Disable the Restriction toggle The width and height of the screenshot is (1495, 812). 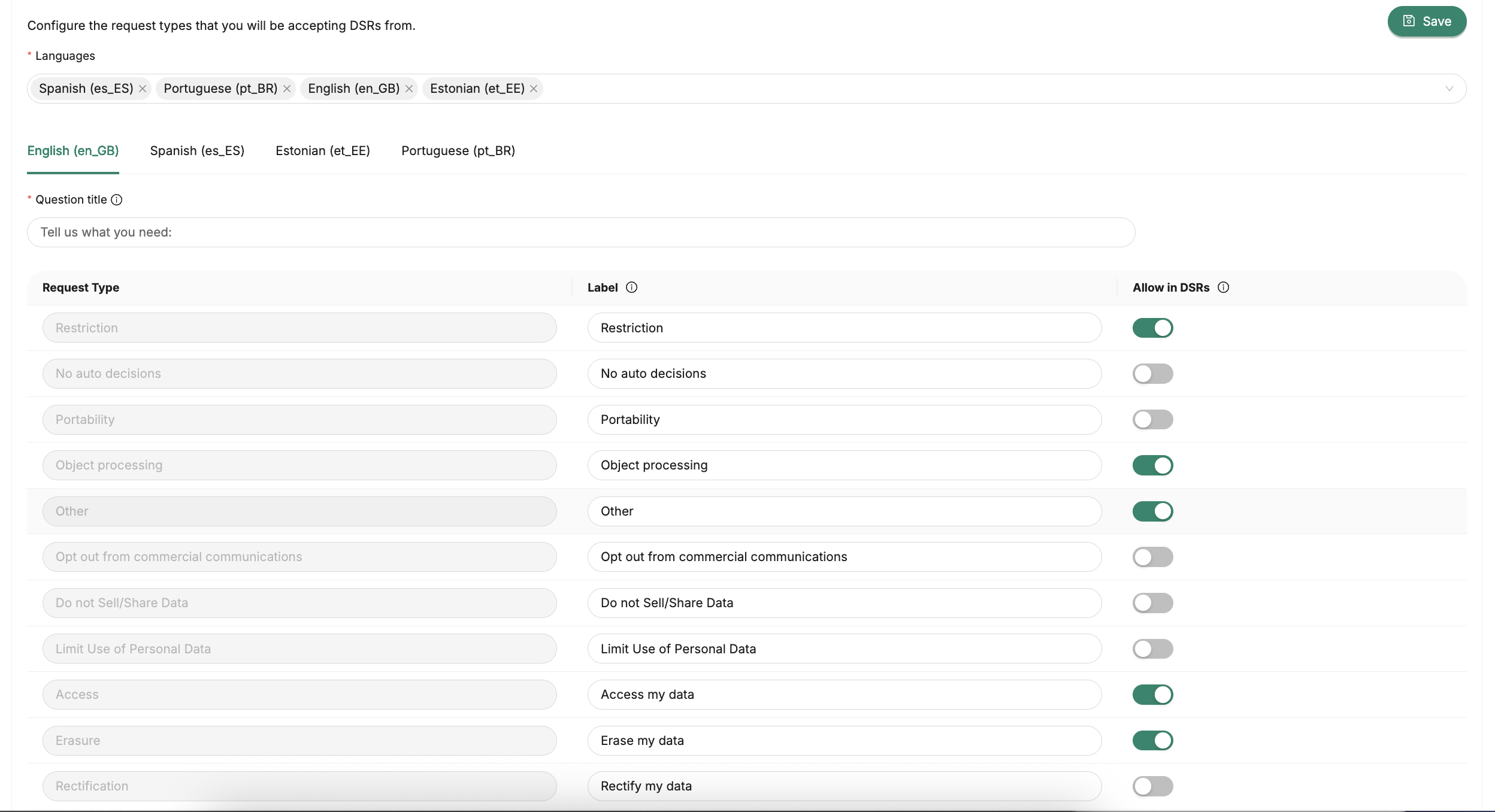[1152, 328]
